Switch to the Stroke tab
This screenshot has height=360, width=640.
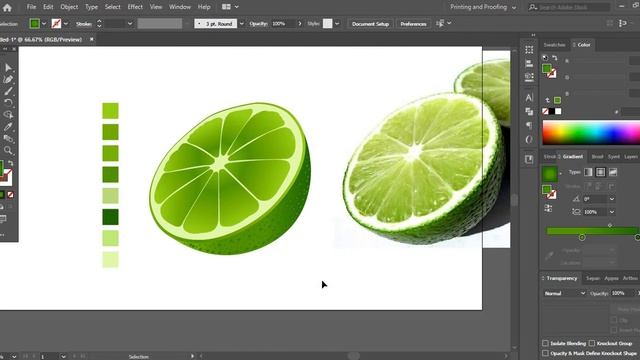550,157
